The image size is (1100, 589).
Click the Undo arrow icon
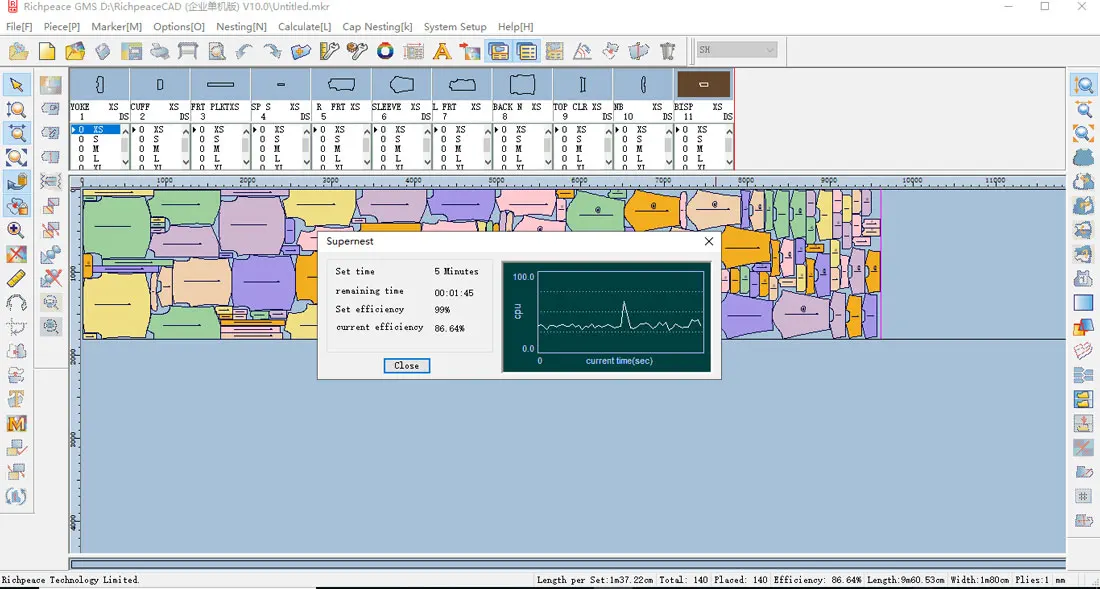pyautogui.click(x=246, y=51)
